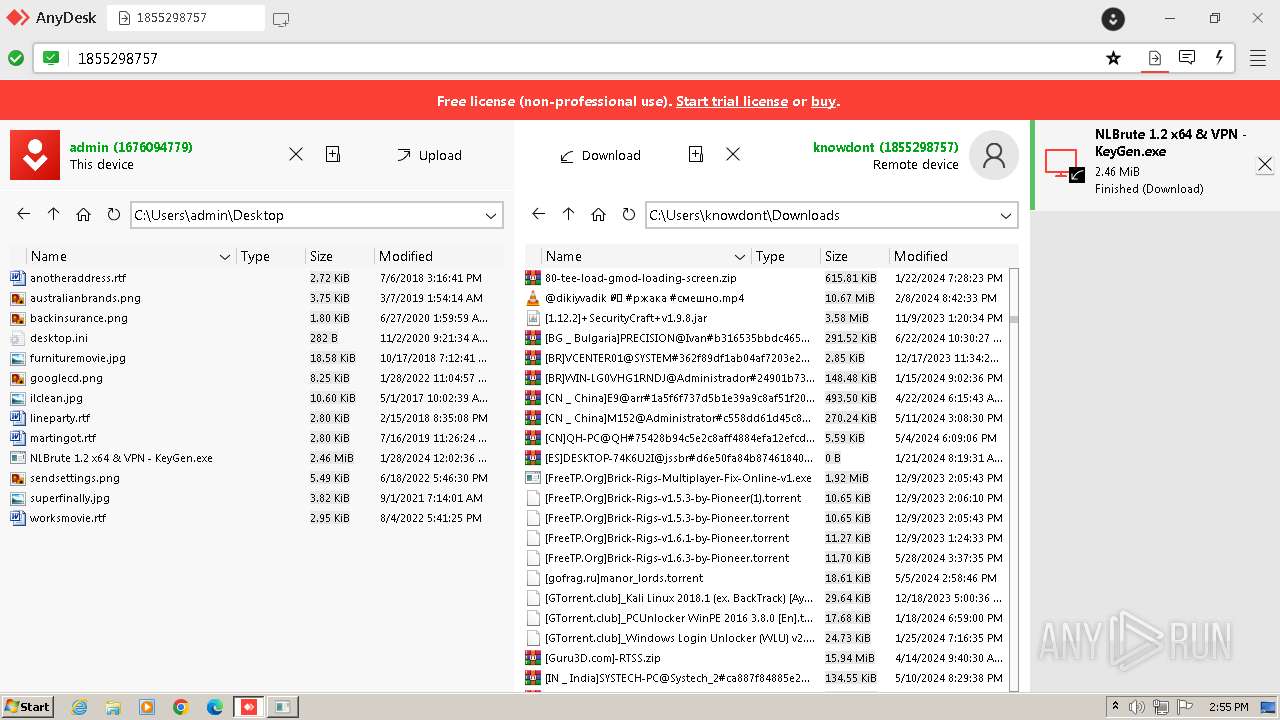Select local file NLBrute 1.2 x64 & VPN - KeyGen.exe
The height and width of the screenshot is (720, 1280).
coord(257,458)
